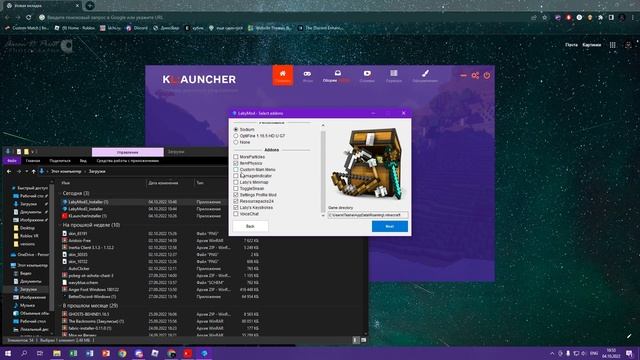The height and width of the screenshot is (360, 640).
Task: Select the OptiFine 1.16.5 HD radio option
Action: tap(236, 136)
